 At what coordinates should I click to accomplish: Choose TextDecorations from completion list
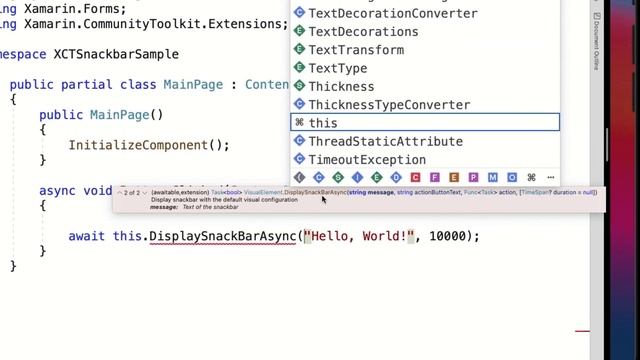425,31
